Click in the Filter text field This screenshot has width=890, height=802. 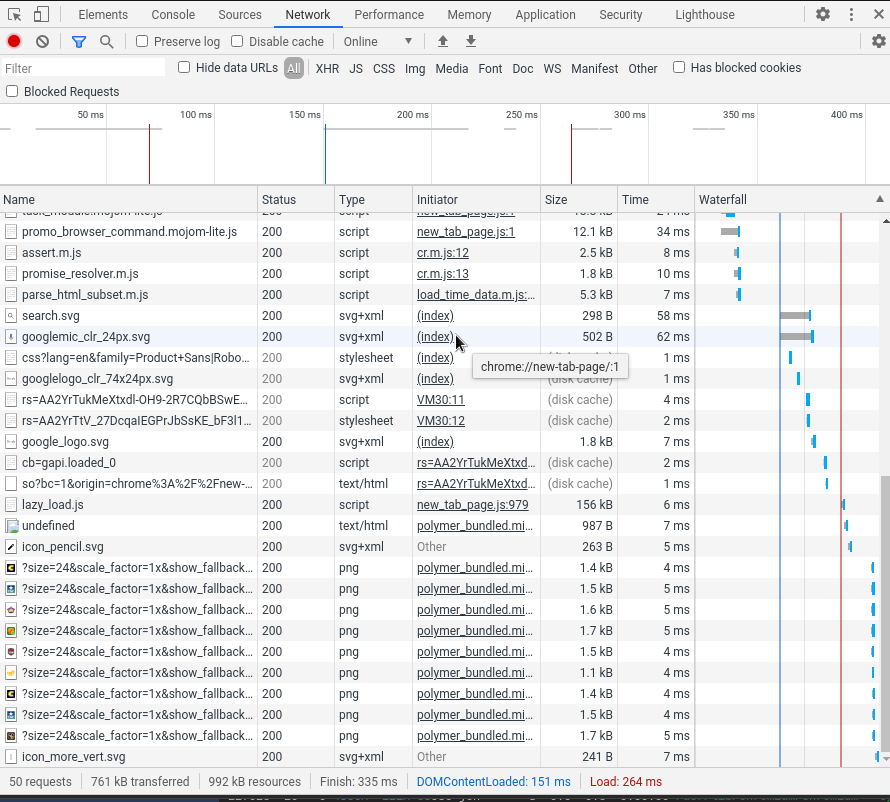[x=84, y=68]
